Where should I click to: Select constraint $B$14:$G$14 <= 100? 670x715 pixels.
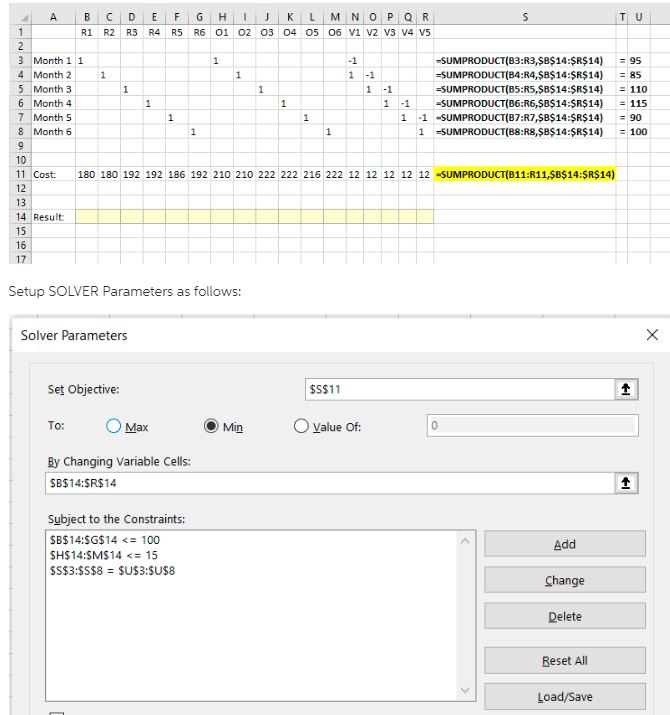click(105, 540)
